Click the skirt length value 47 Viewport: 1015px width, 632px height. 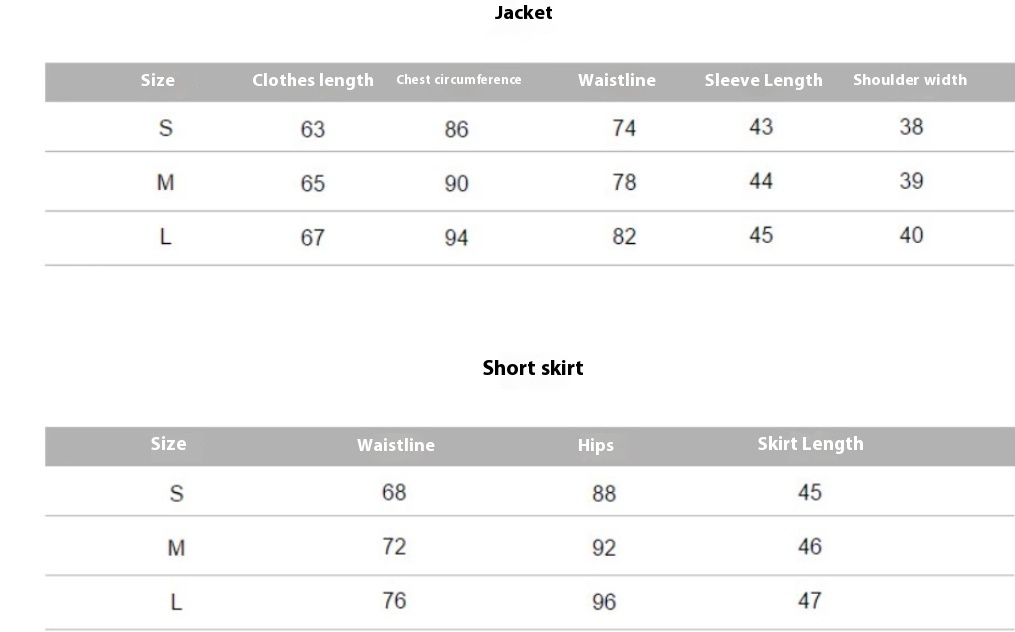810,600
